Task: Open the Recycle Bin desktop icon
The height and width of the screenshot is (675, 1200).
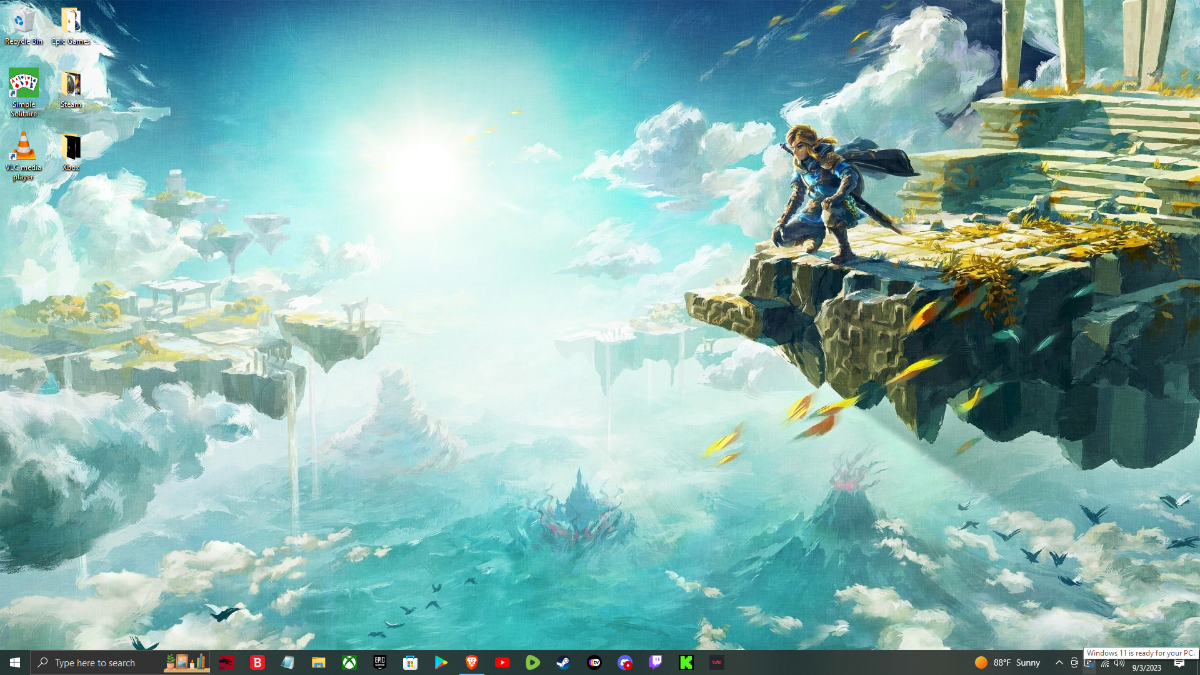Action: click(23, 26)
